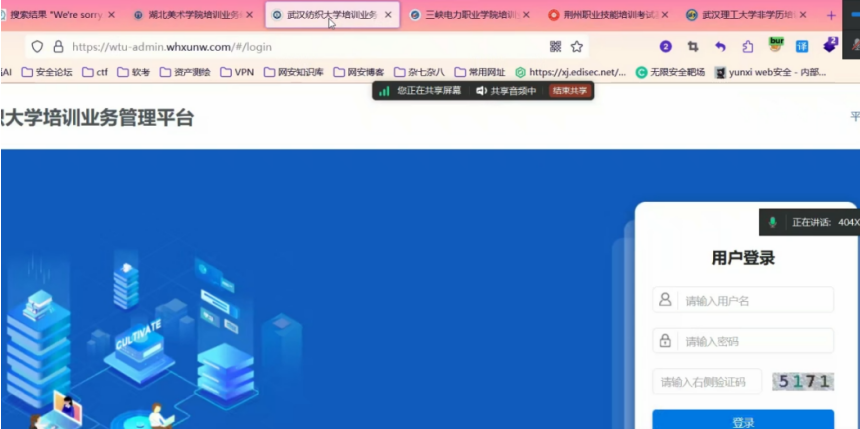The image size is (860, 429).
Task: Click the username input field
Action: click(755, 300)
